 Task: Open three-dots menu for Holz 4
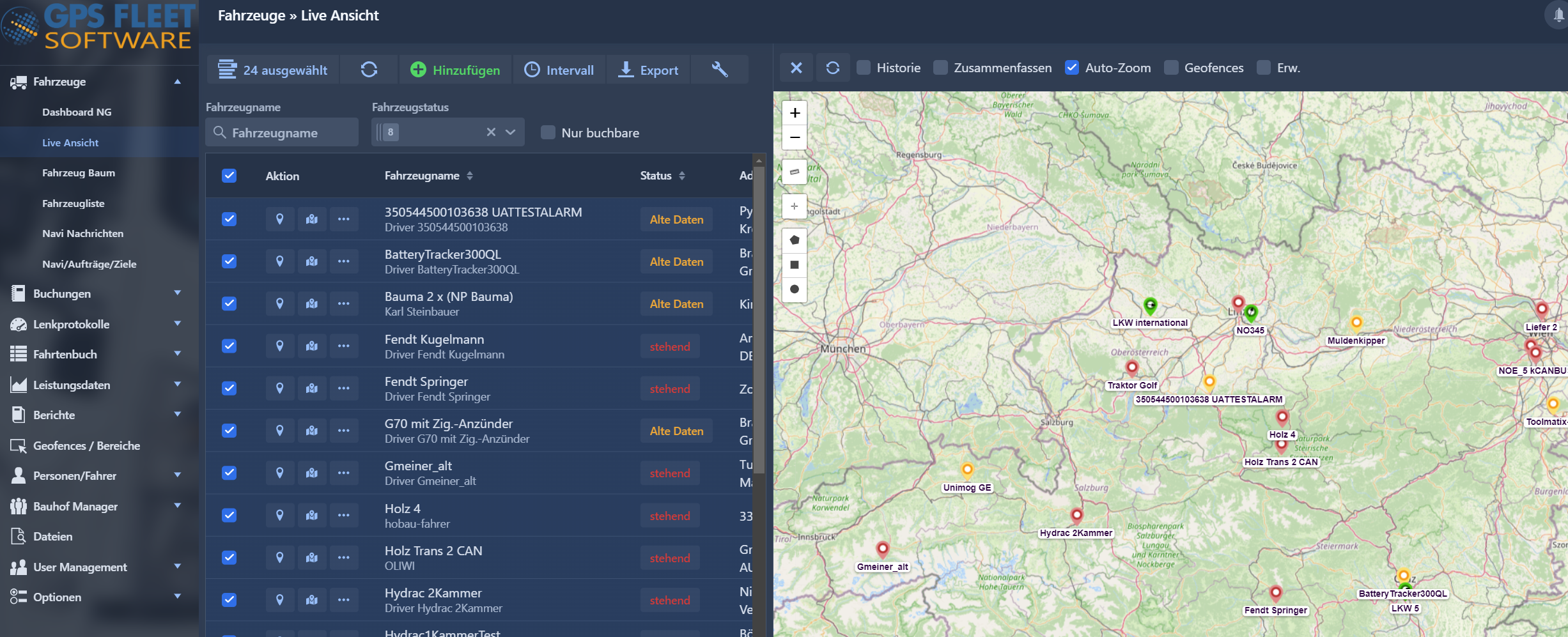pos(344,516)
